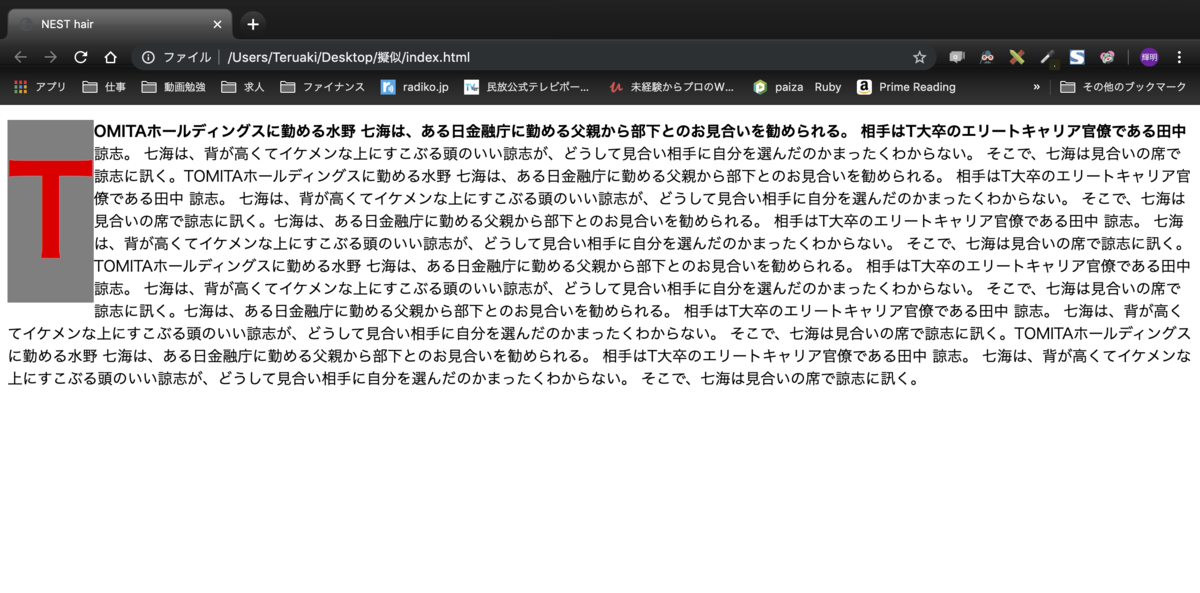Click the bold first line starting OMITAホールディングス

click(x=640, y=131)
